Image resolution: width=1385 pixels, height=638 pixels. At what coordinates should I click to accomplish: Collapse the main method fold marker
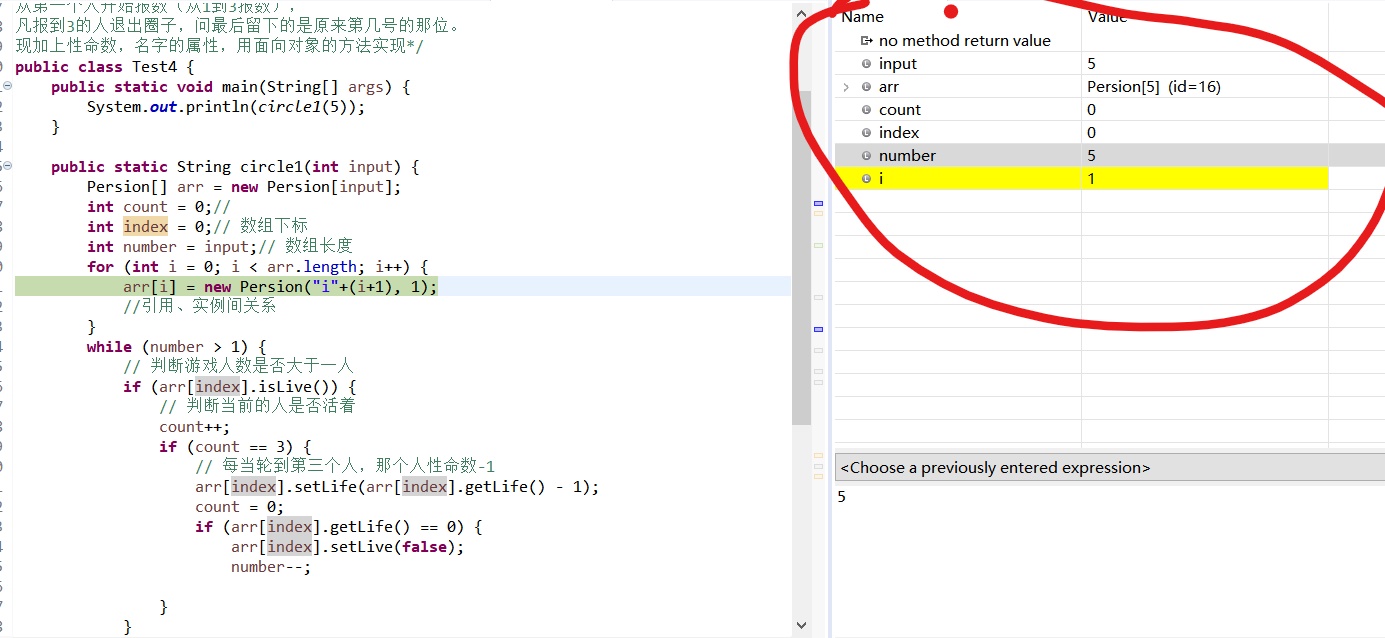click(x=7, y=86)
